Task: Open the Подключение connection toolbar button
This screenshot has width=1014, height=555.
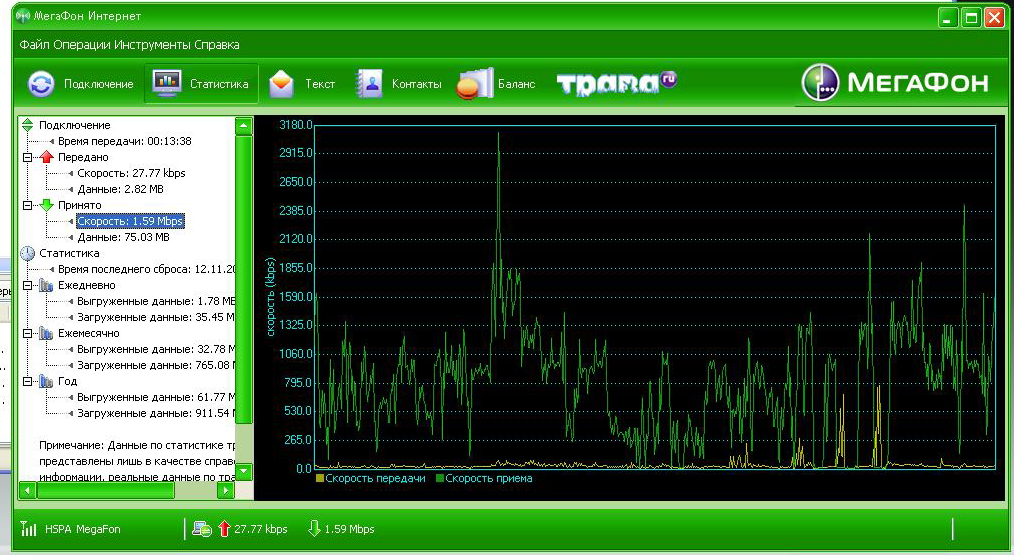Action: click(80, 84)
